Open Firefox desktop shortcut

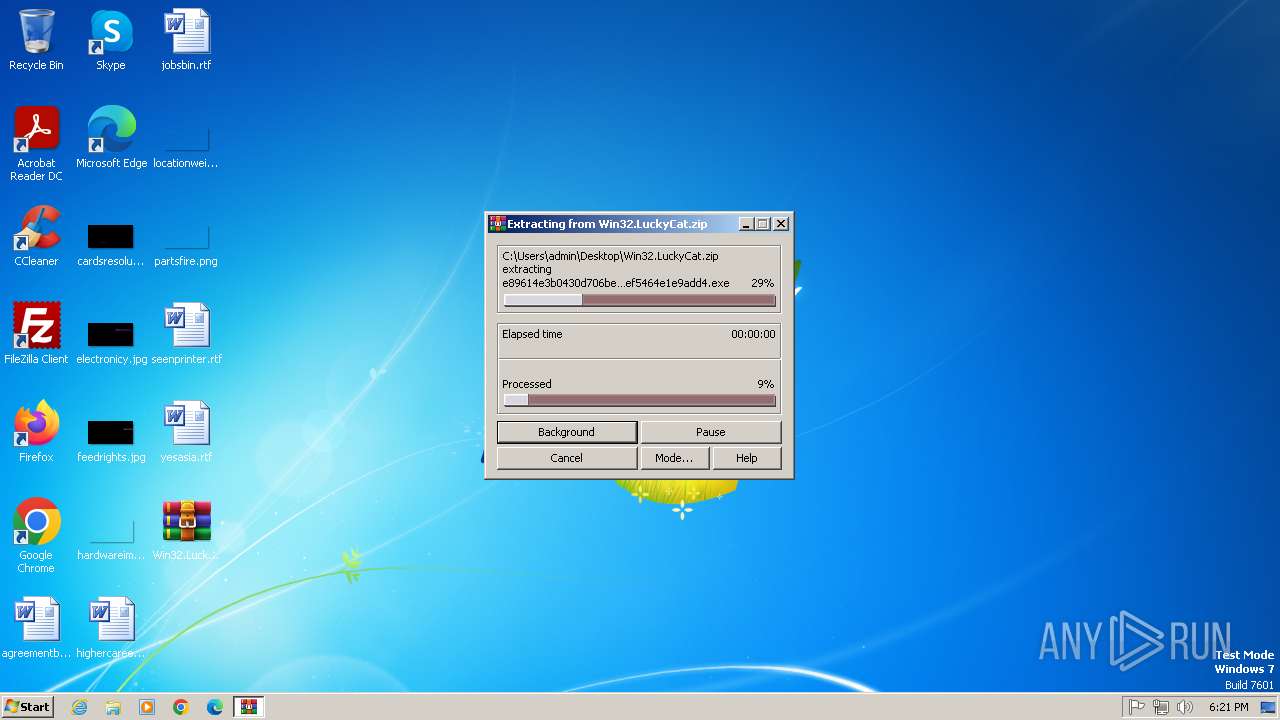pos(36,432)
